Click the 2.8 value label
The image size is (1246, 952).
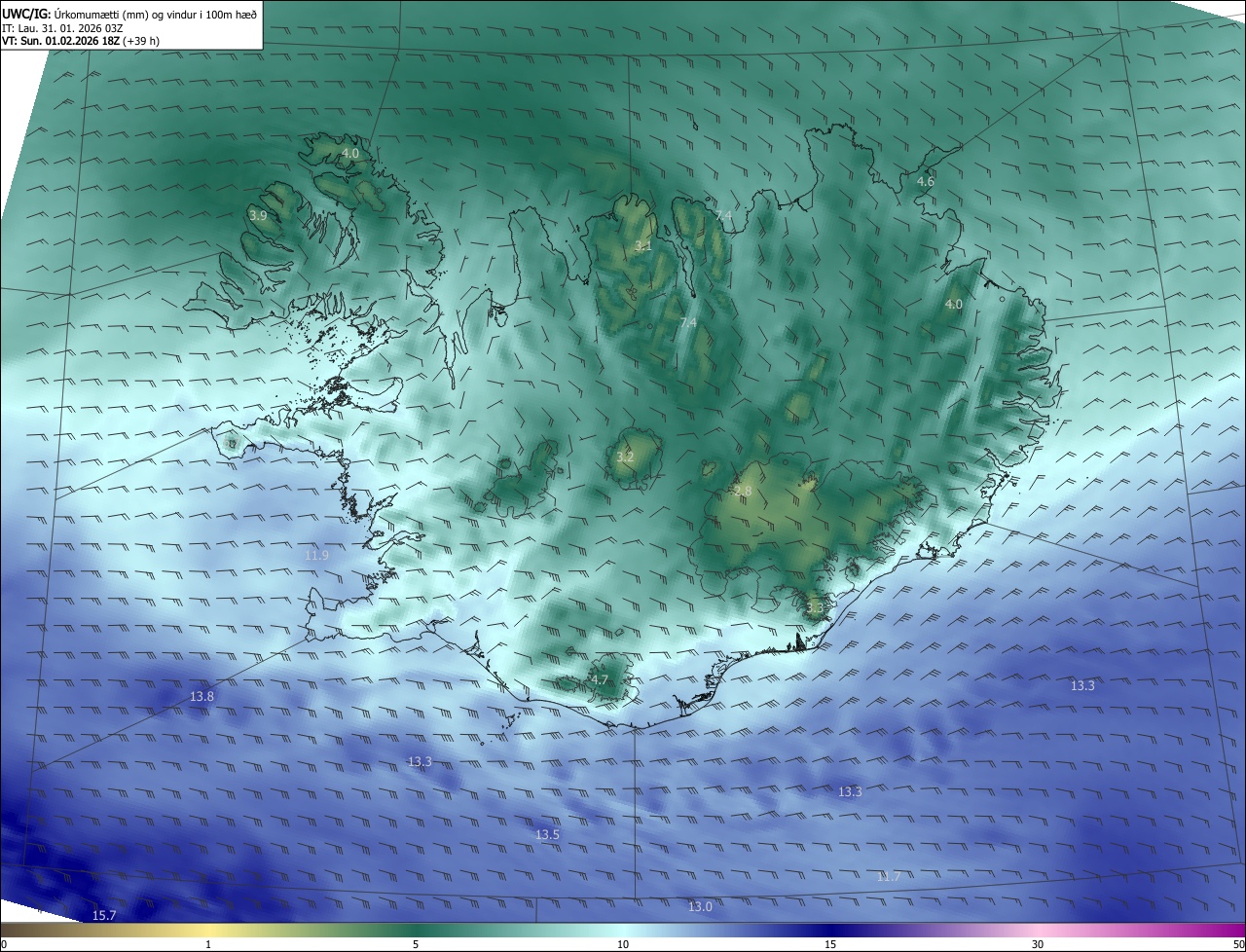pos(743,492)
